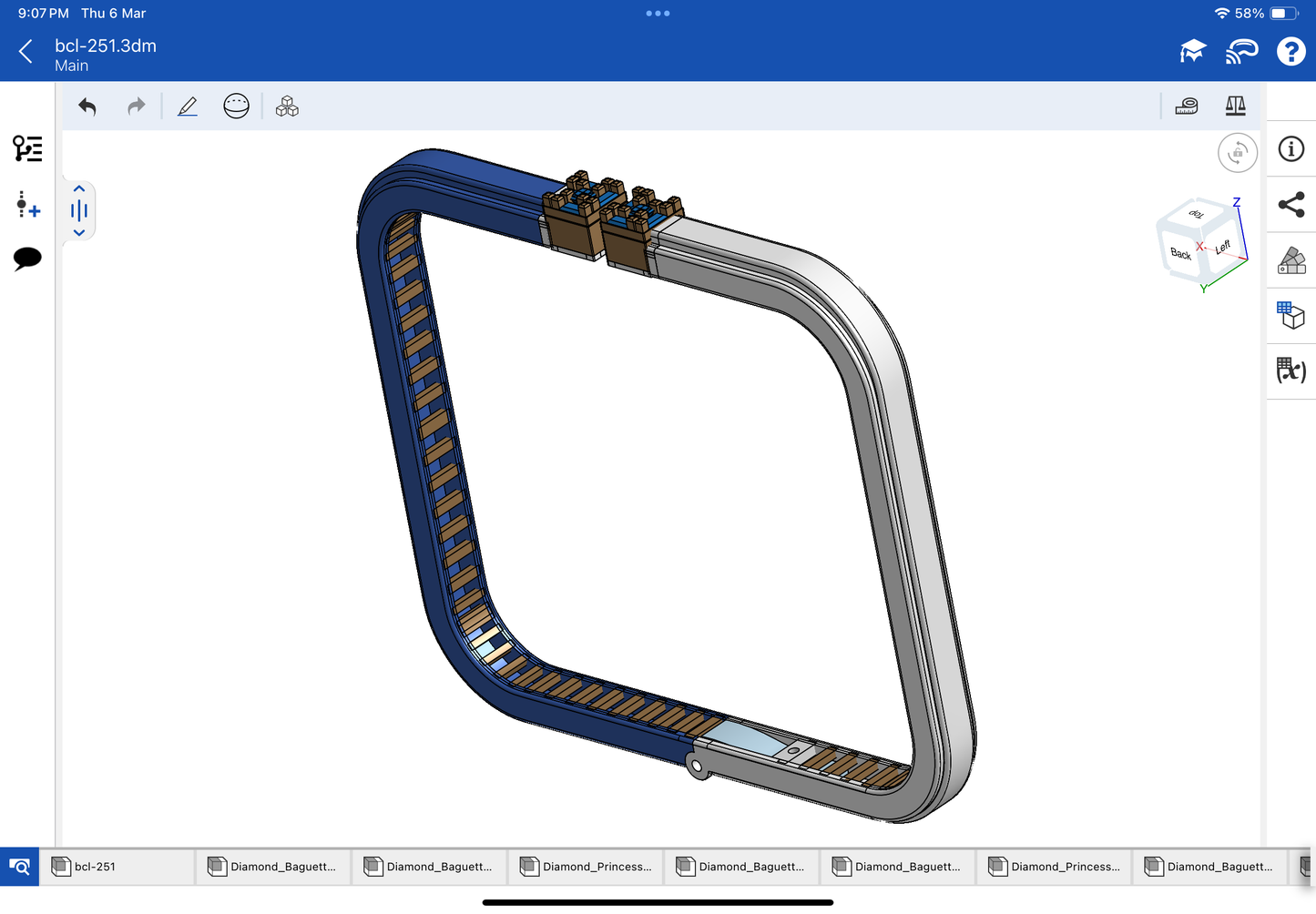Open the Help menu
Screen dimensions: 1316x914
pos(1290,52)
